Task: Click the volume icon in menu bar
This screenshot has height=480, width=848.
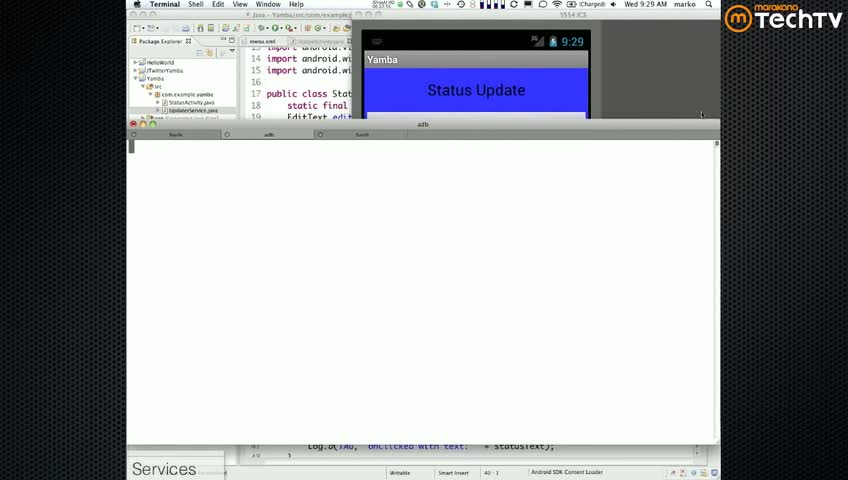Action: (613, 4)
